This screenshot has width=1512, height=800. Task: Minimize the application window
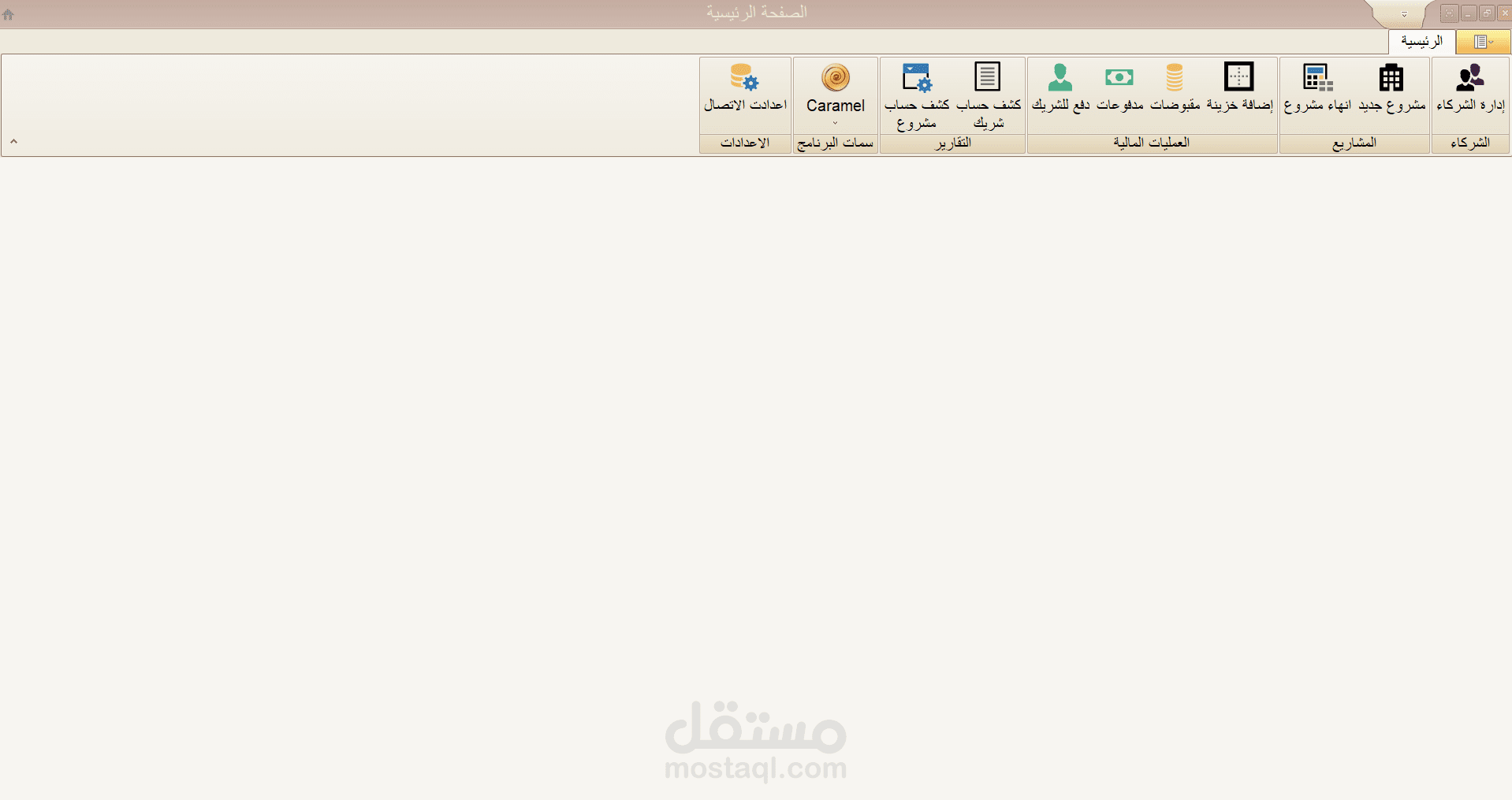pos(1468,13)
